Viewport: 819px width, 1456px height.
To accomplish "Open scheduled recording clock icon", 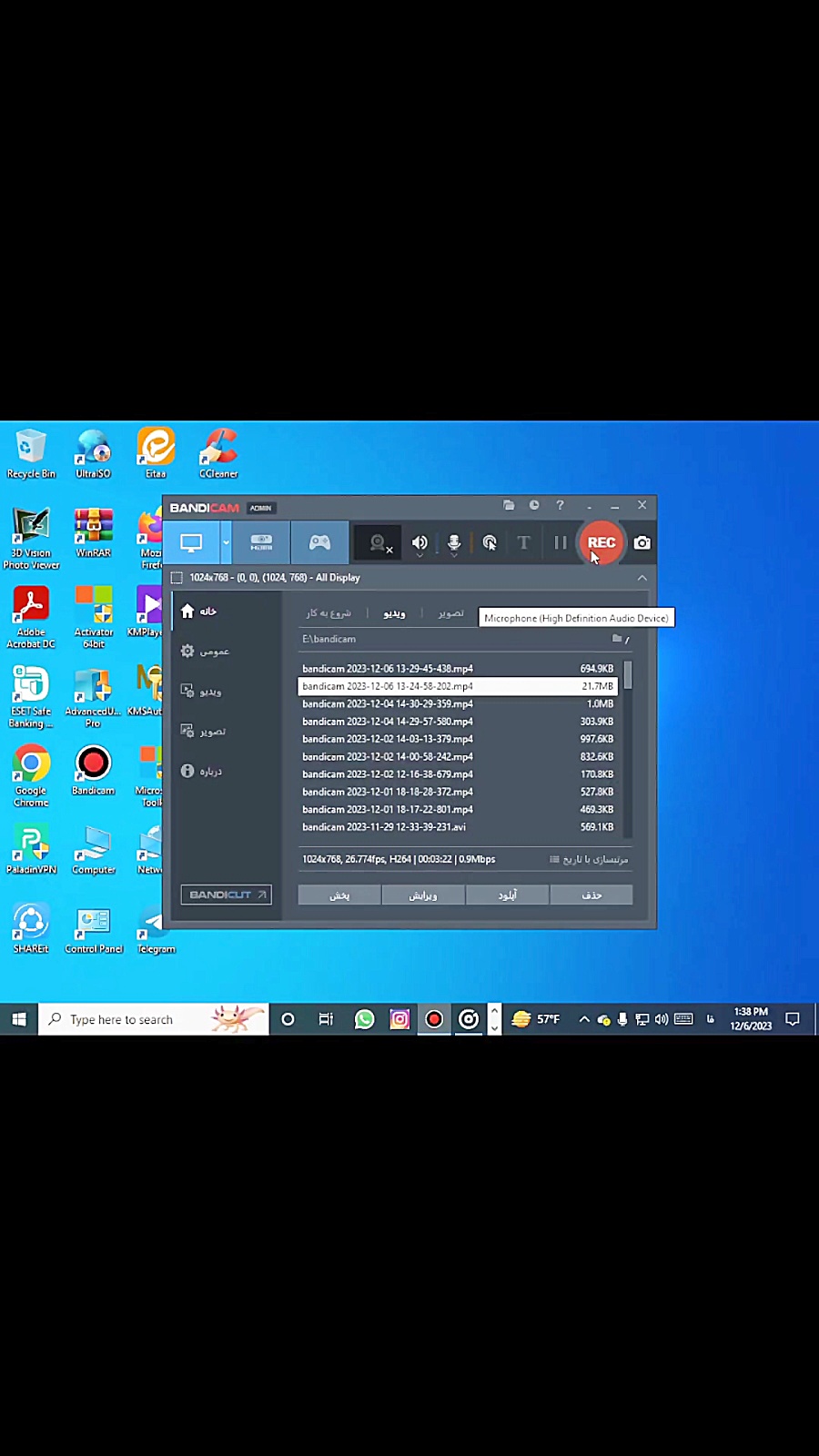I will (x=534, y=505).
